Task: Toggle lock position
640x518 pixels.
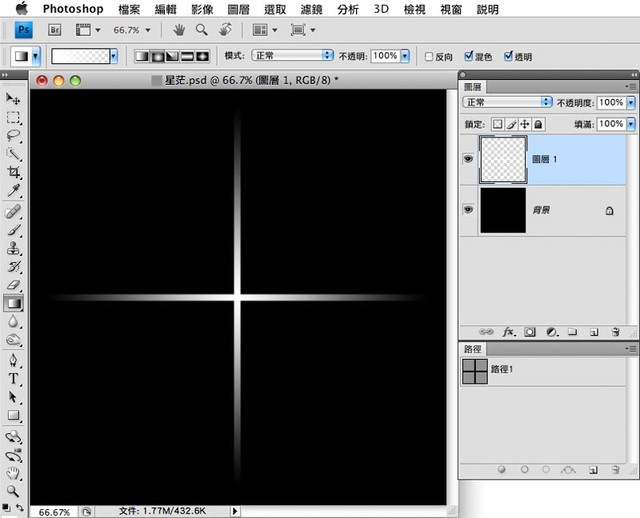Action: [x=525, y=124]
